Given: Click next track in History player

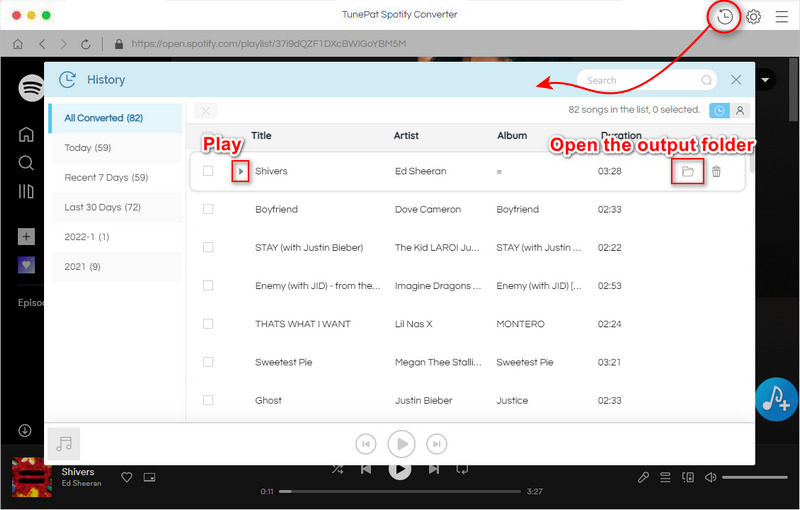Looking at the screenshot, I should click(437, 444).
